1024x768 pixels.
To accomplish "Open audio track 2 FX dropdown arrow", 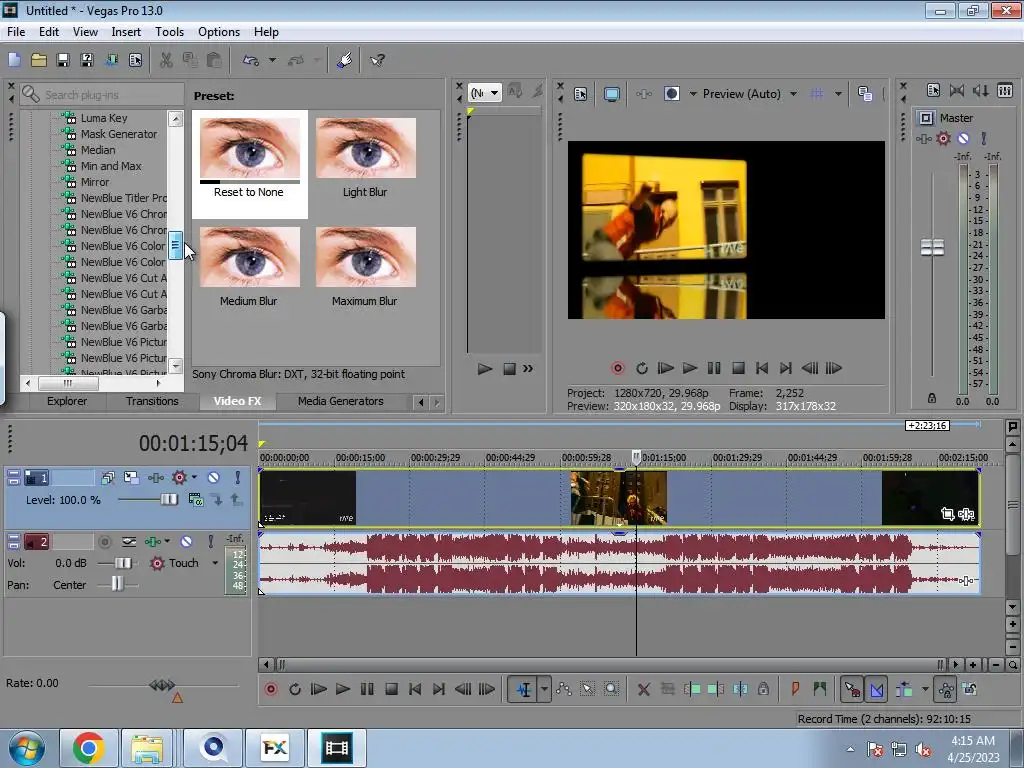I will click(167, 541).
